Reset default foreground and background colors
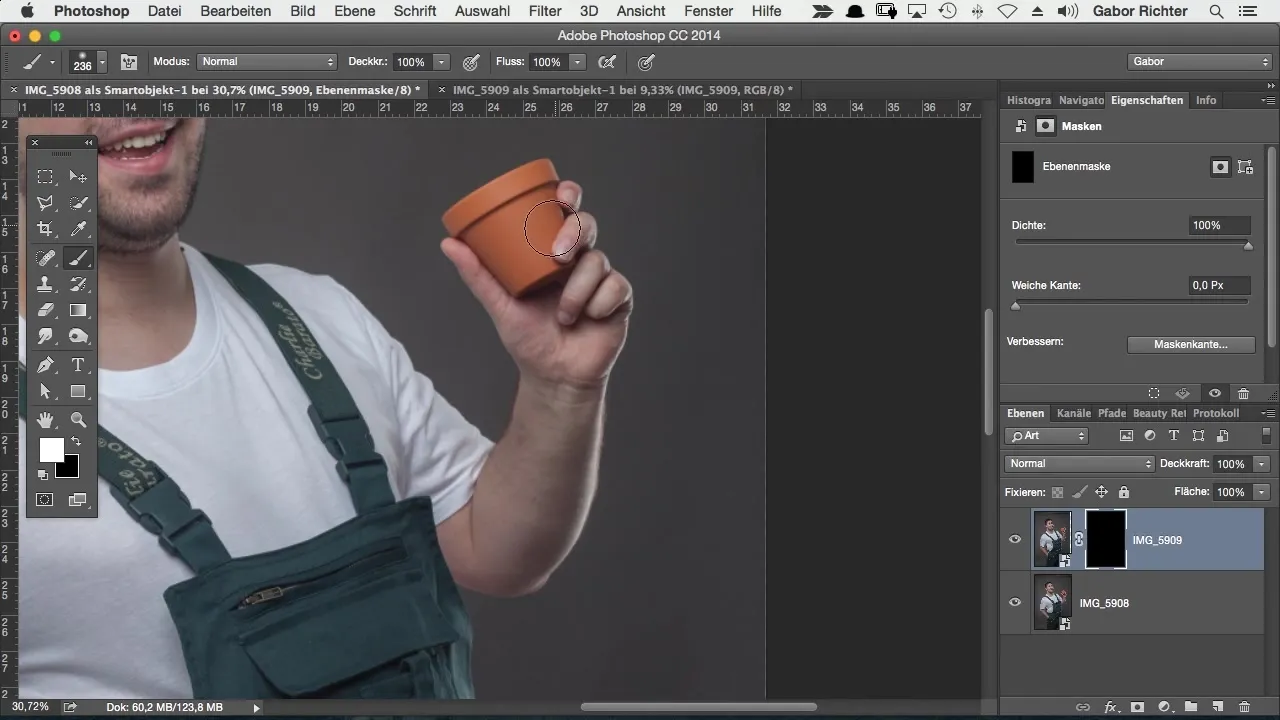This screenshot has height=720, width=1280. (43, 474)
